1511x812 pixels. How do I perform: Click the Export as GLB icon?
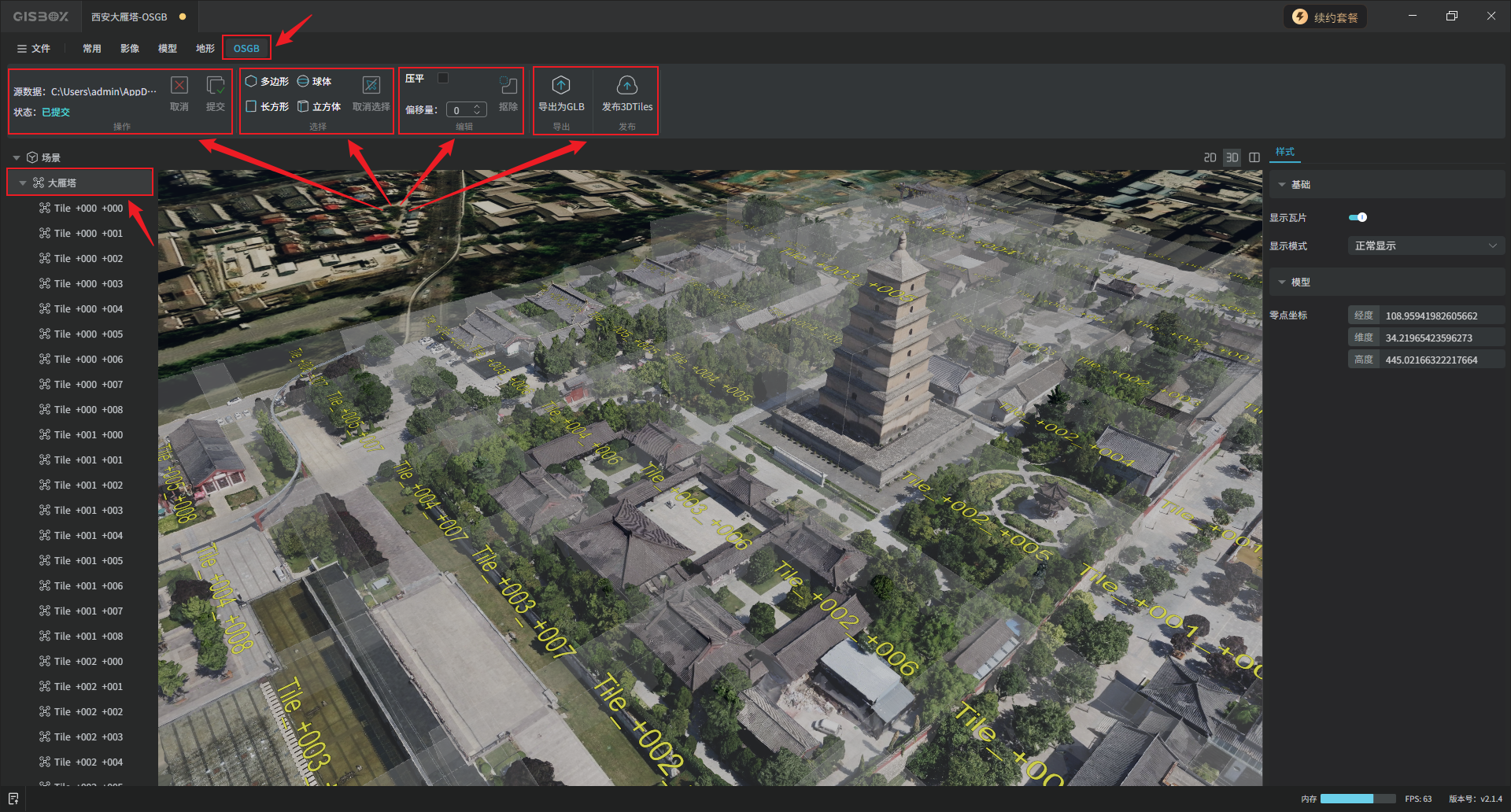pyautogui.click(x=560, y=86)
